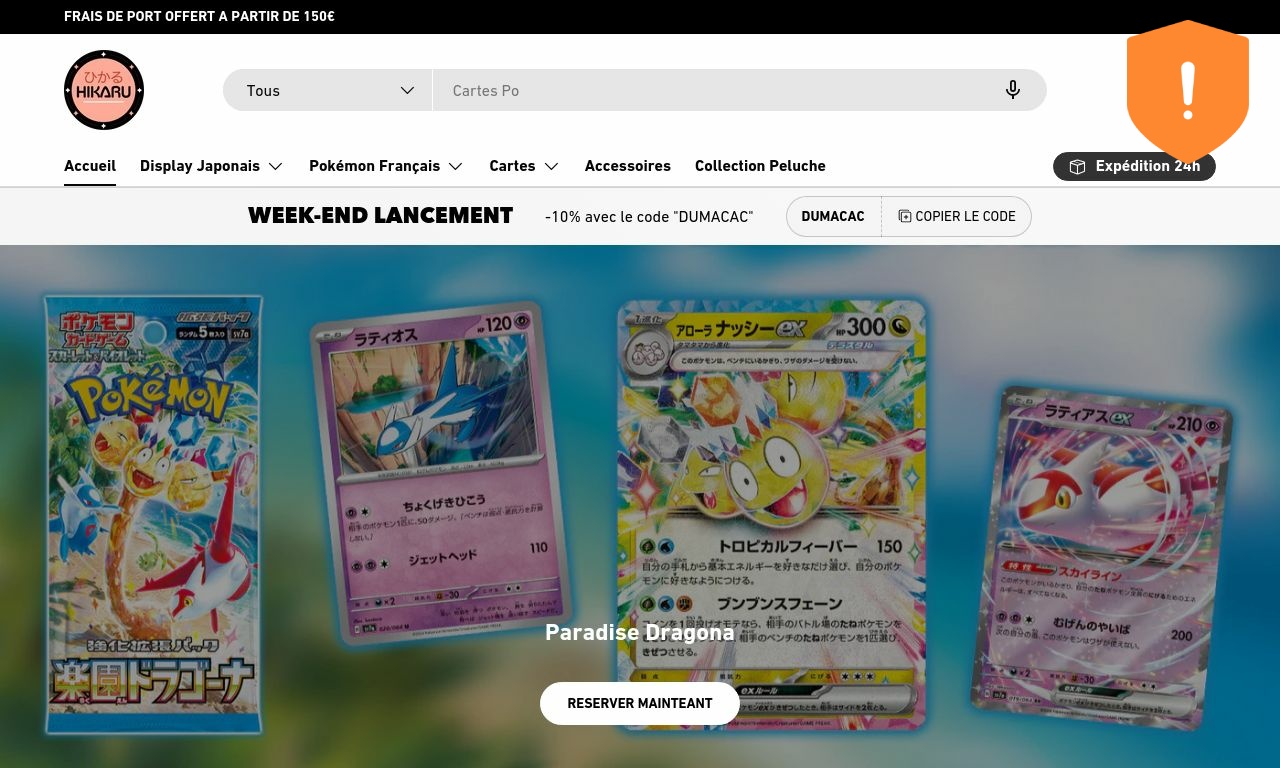Open the Display Japonais menu

coord(212,166)
